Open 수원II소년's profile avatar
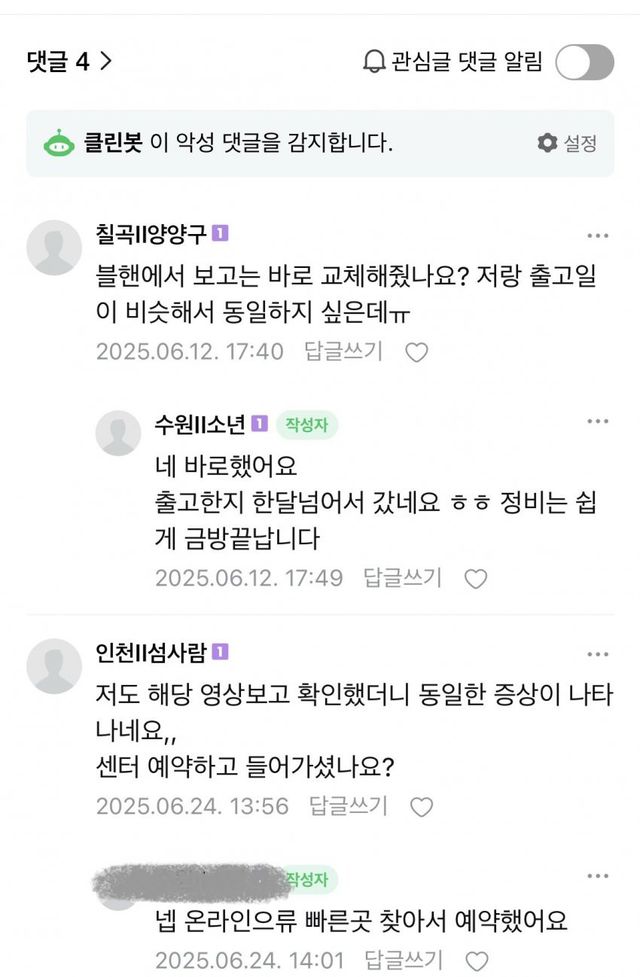This screenshot has width=640, height=977. click(x=118, y=433)
